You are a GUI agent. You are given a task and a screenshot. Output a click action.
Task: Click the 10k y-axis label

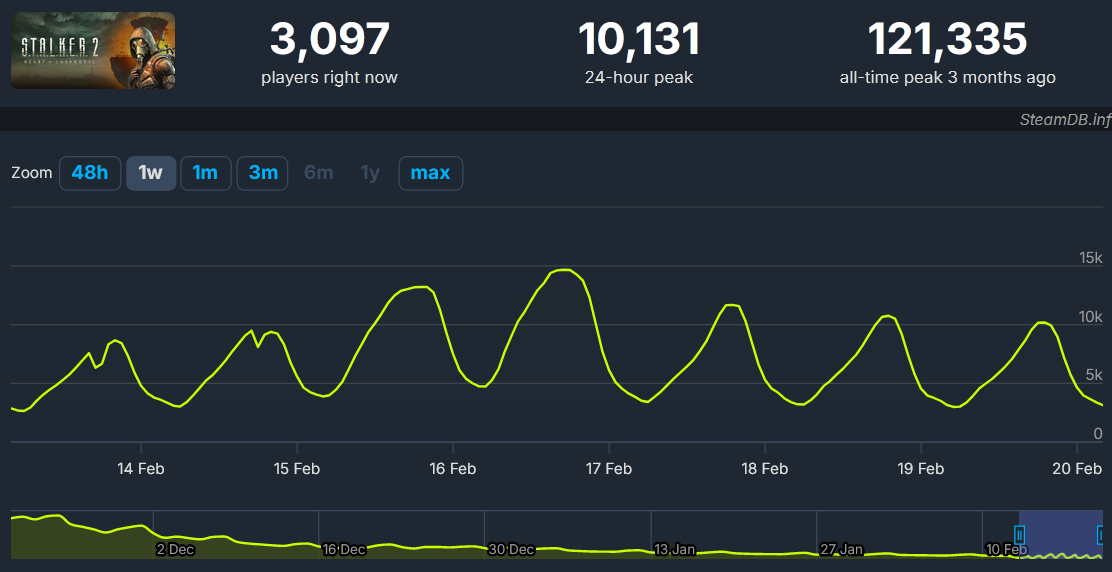pos(1089,316)
